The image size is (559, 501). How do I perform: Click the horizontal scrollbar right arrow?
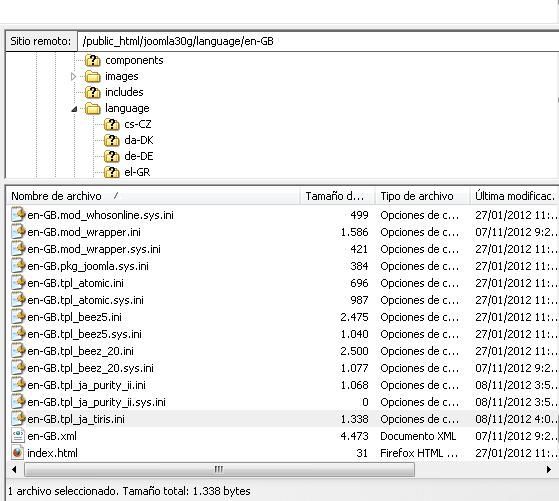coord(549,470)
